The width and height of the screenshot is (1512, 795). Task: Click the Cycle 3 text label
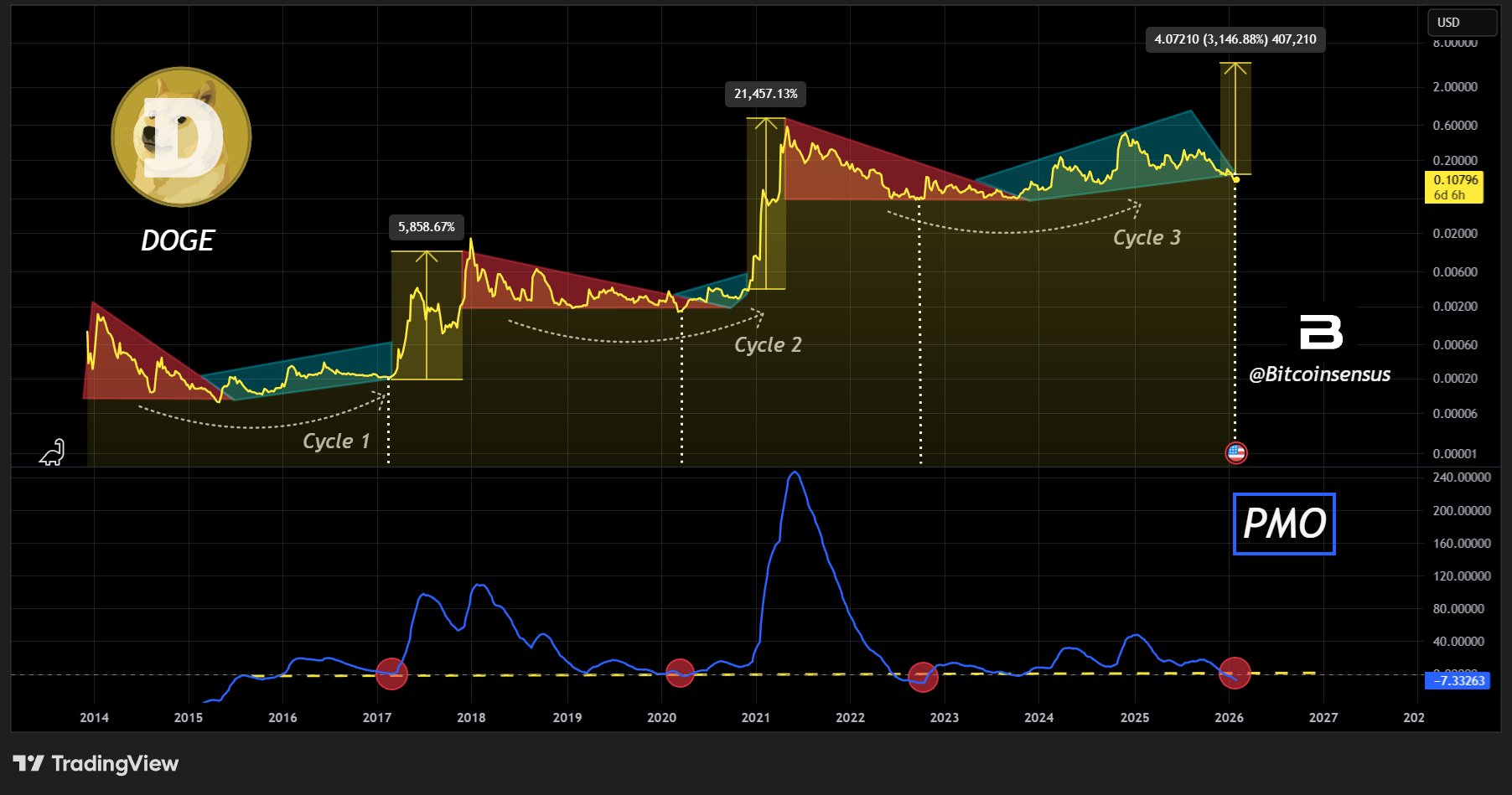[x=1147, y=237]
